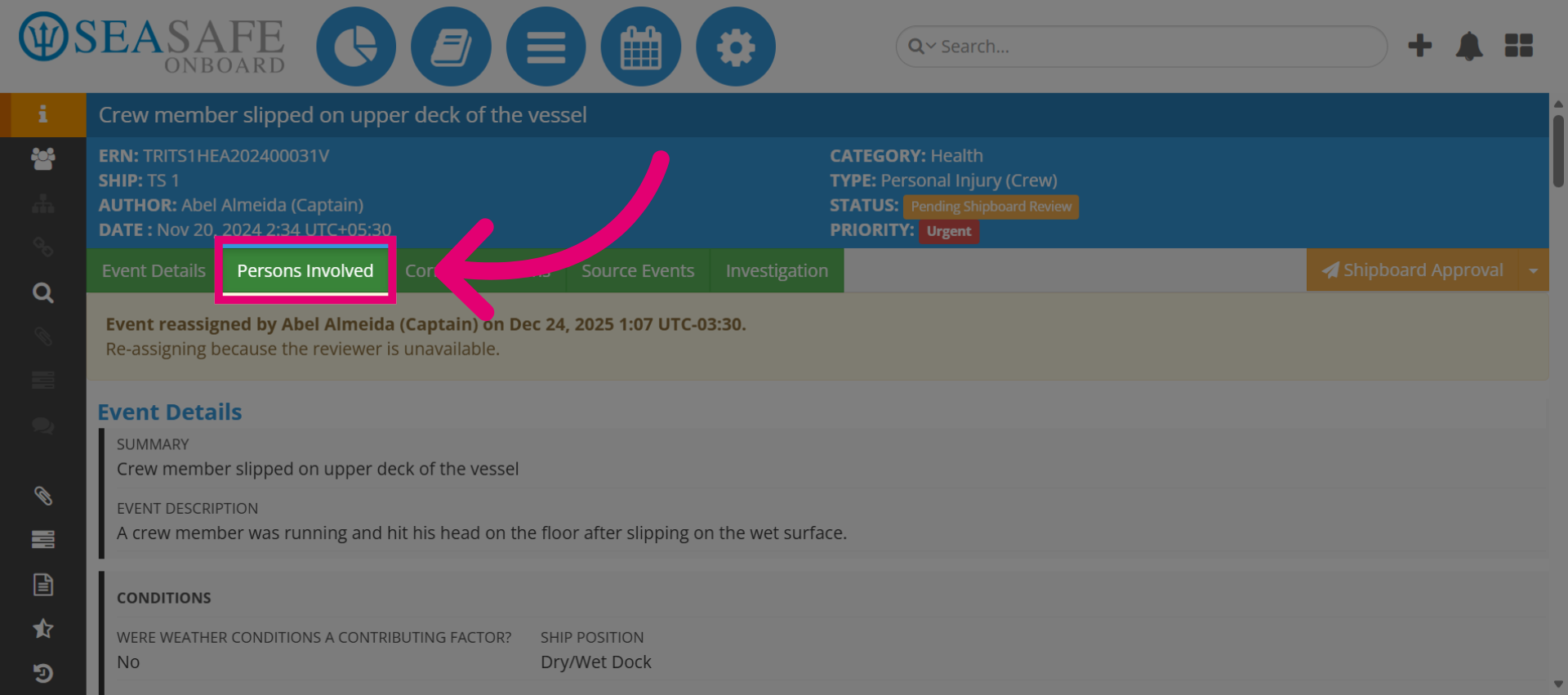Viewport: 1568px width, 695px height.
Task: Click the reassignment notice message
Action: (817, 336)
